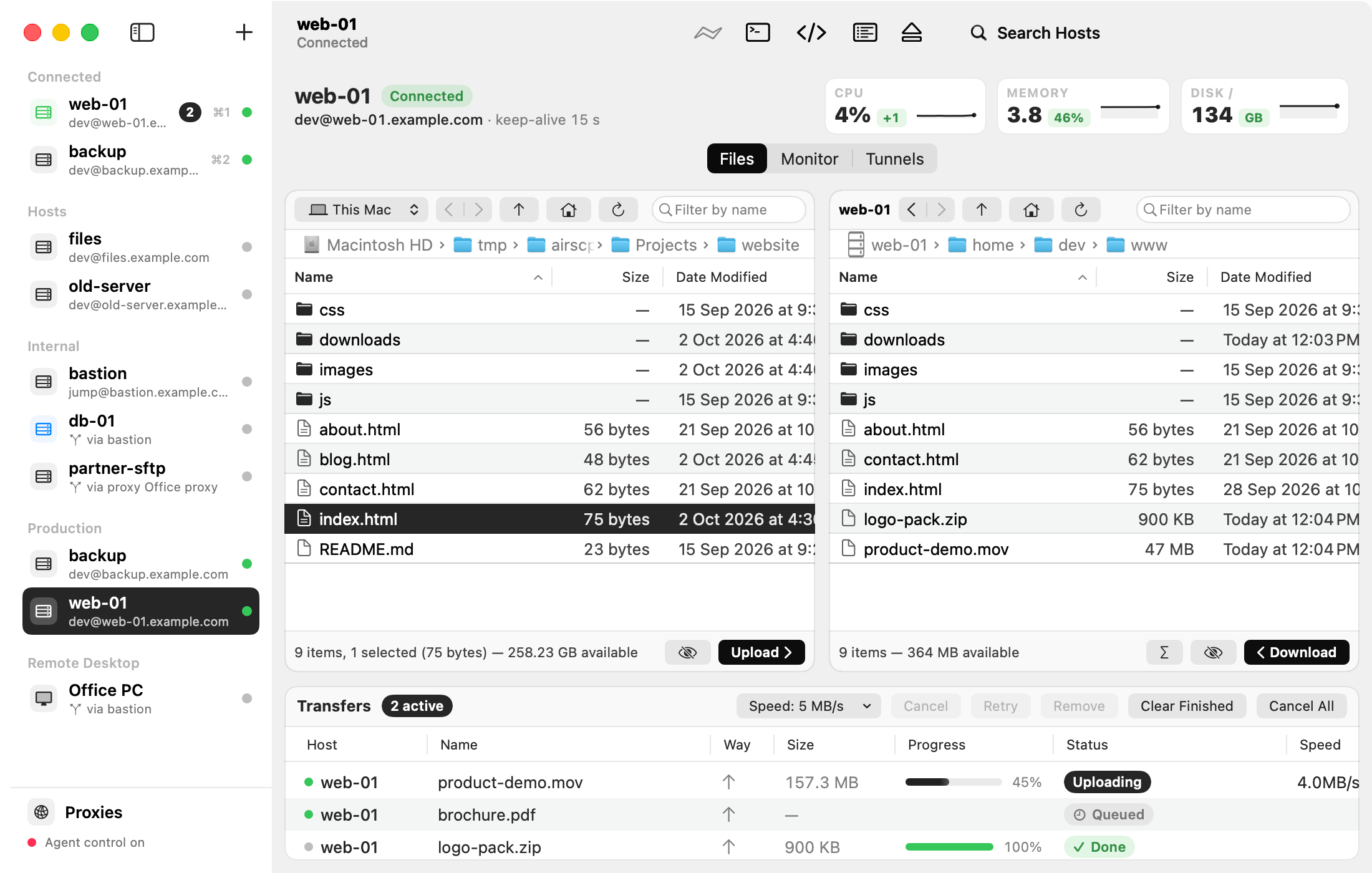Toggle hidden files in local pane
This screenshot has width=1372, height=873.
[687, 652]
